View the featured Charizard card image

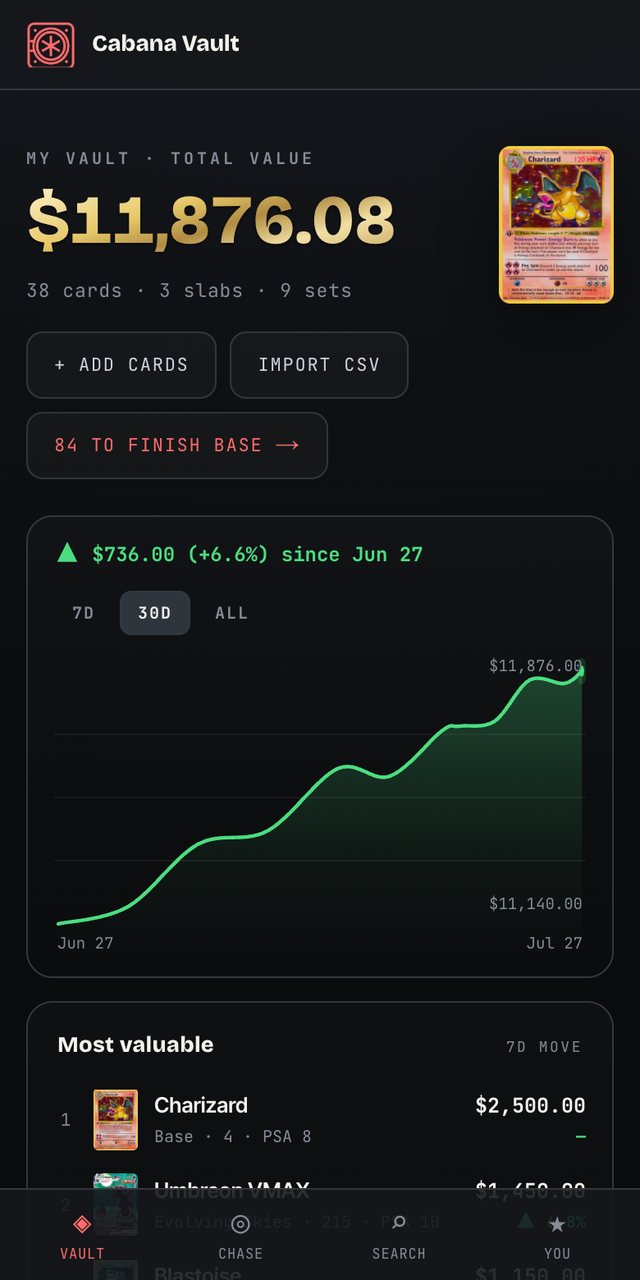pyautogui.click(x=556, y=225)
